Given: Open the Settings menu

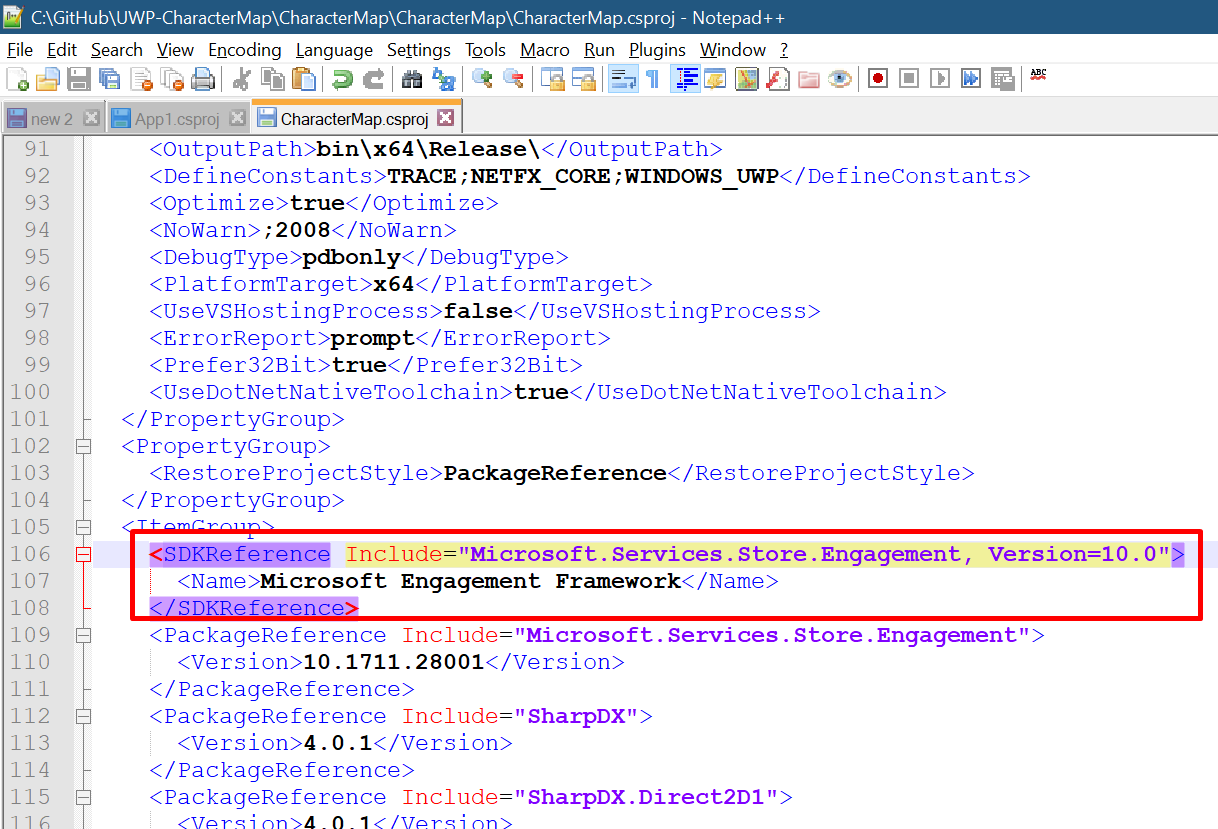Looking at the screenshot, I should click(x=419, y=50).
